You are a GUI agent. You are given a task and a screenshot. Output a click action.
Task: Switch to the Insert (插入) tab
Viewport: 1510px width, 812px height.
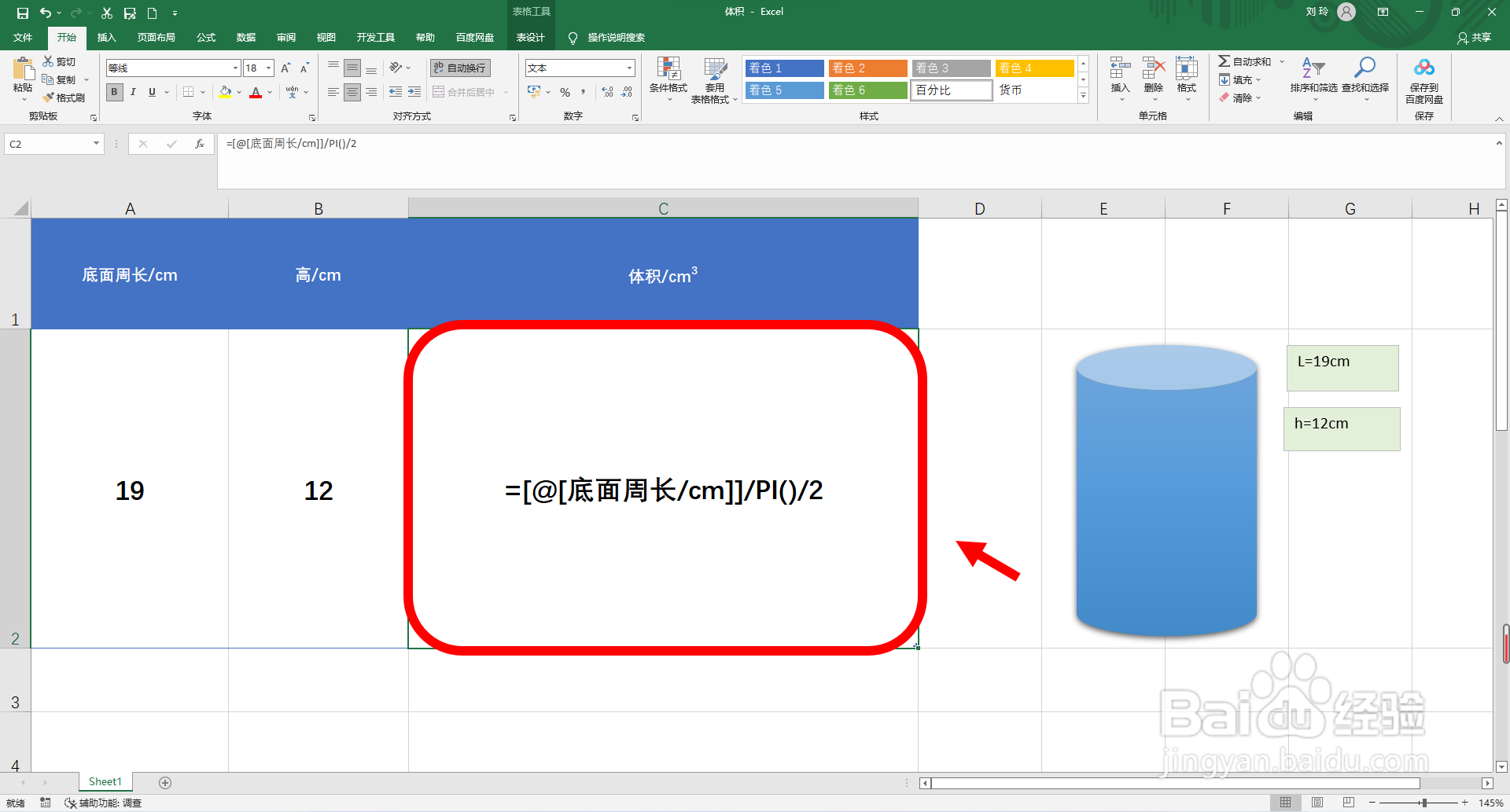coord(106,38)
